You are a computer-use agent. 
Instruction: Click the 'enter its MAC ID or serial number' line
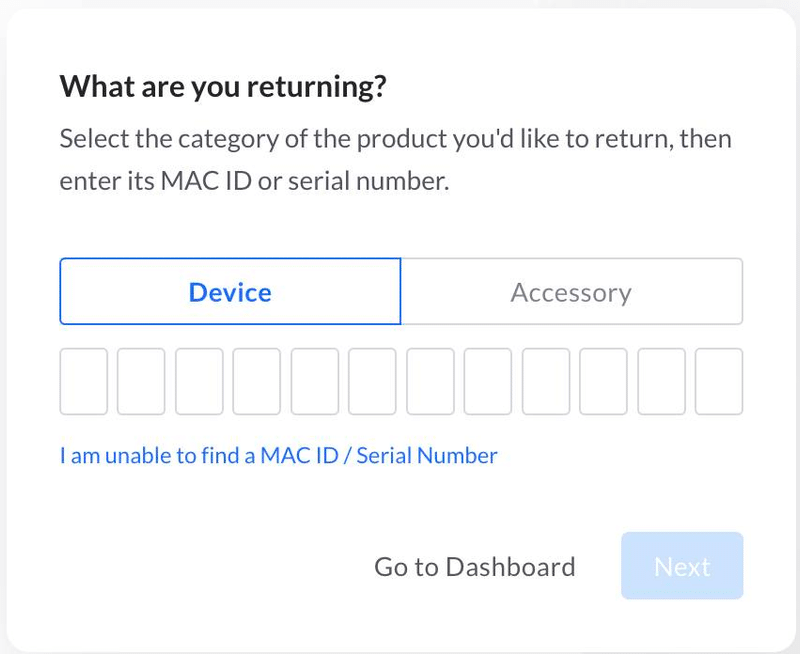click(x=254, y=182)
